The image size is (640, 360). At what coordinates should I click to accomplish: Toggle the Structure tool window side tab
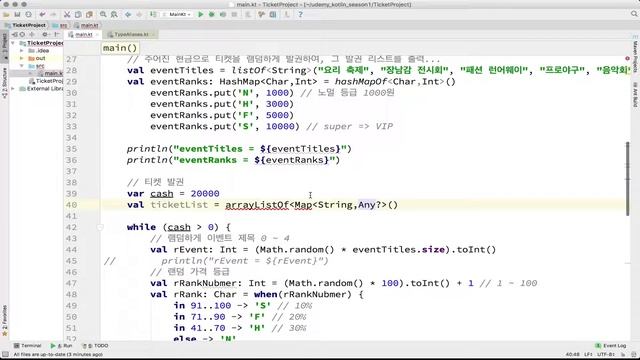pyautogui.click(x=4, y=83)
